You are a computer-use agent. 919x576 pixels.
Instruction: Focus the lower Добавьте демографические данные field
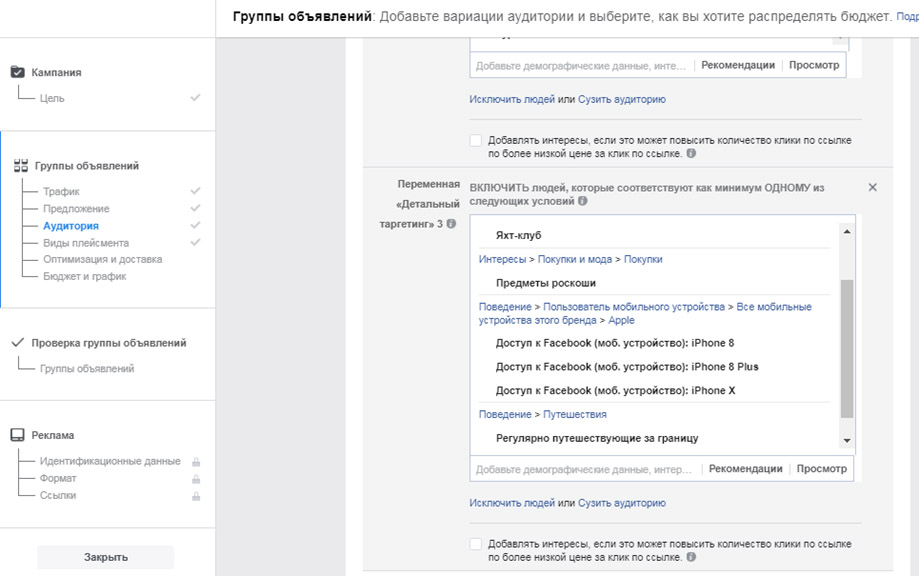584,469
